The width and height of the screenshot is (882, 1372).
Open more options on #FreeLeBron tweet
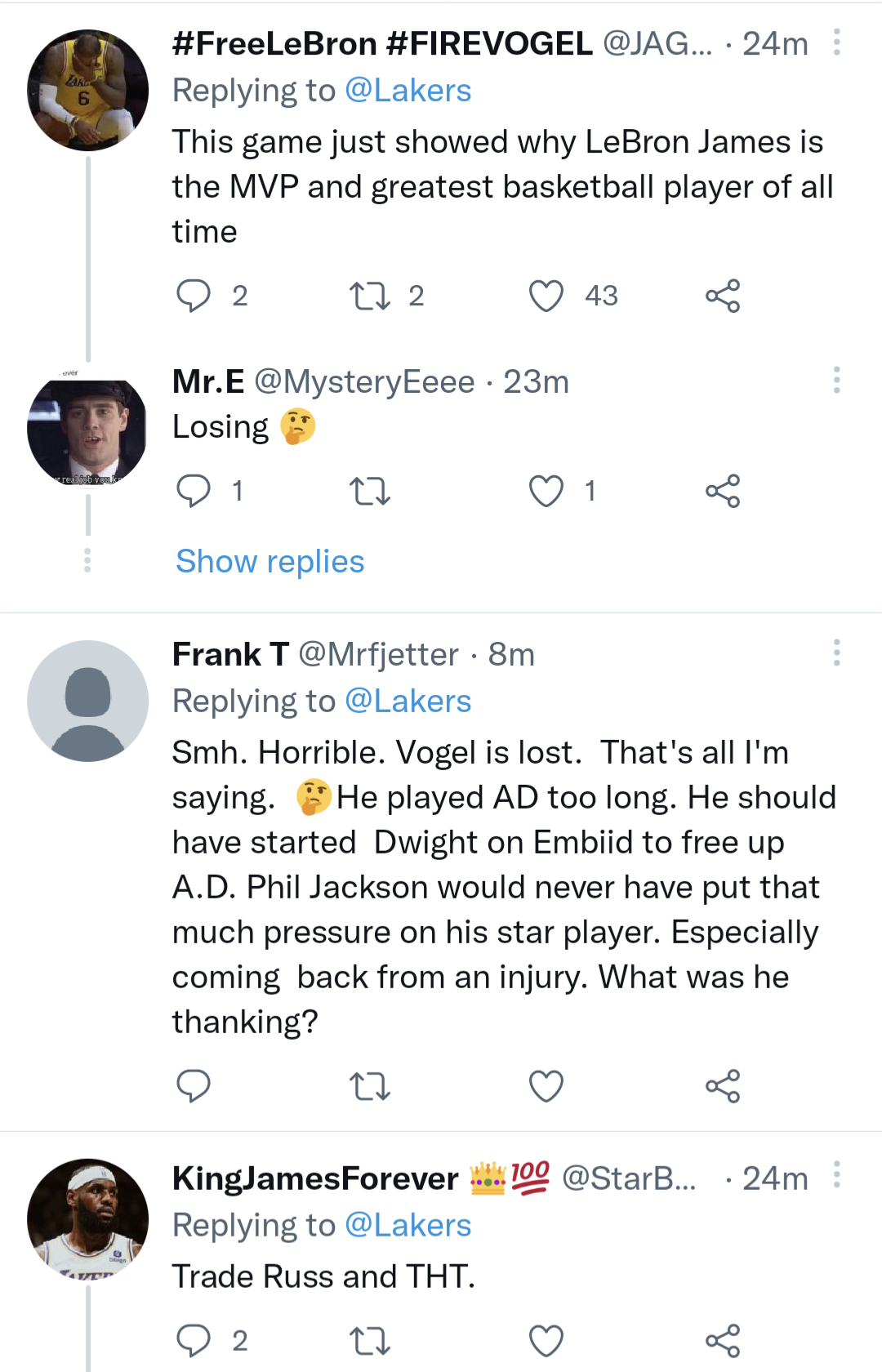[x=837, y=42]
